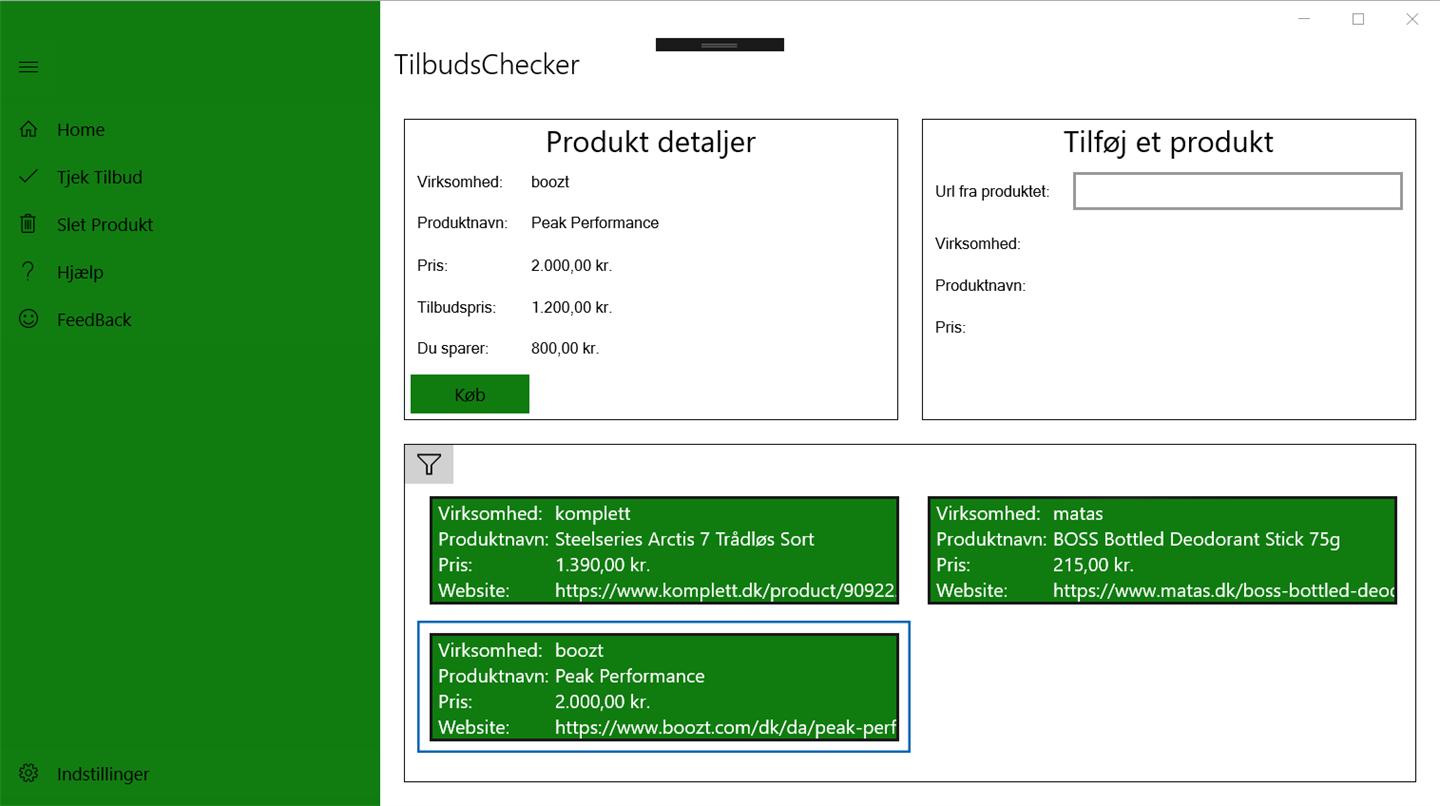The image size is (1440, 806).
Task: Open Tjek Tilbud menu item
Action: [190, 177]
